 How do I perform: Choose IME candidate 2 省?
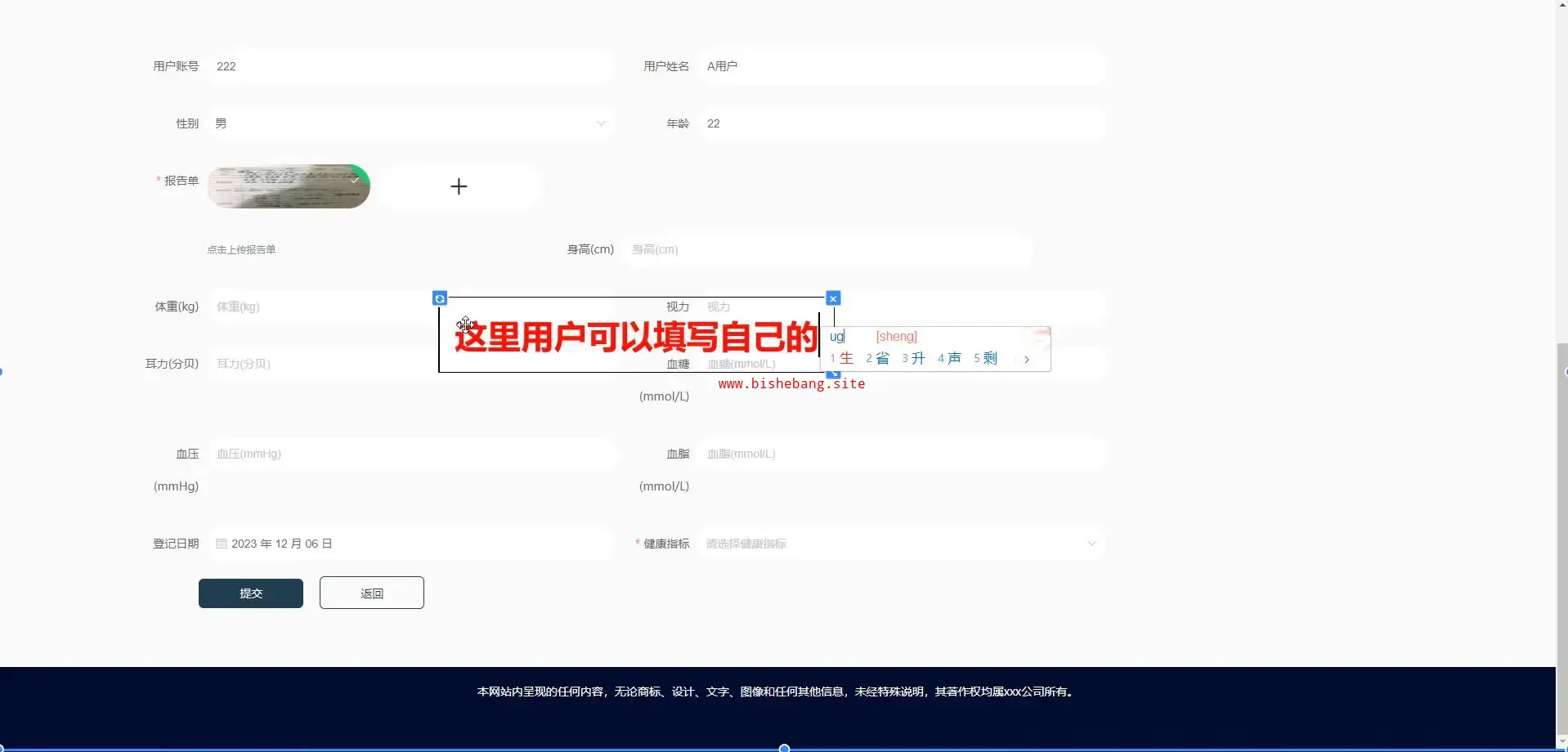877,358
